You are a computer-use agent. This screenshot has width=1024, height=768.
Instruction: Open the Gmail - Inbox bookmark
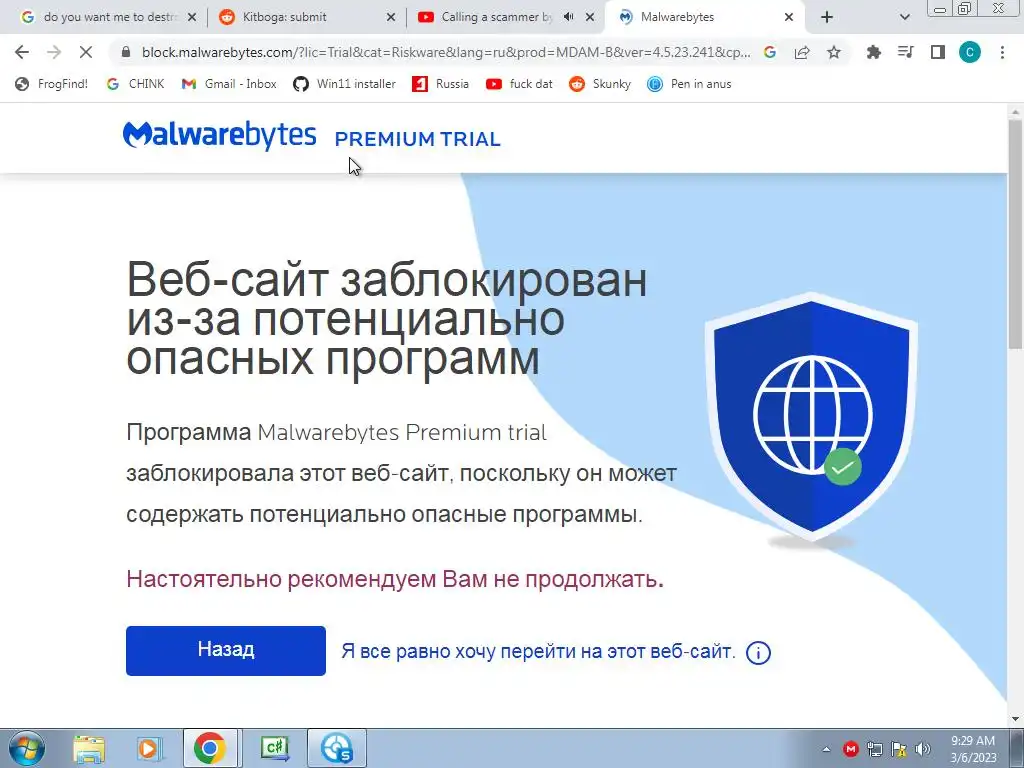229,84
